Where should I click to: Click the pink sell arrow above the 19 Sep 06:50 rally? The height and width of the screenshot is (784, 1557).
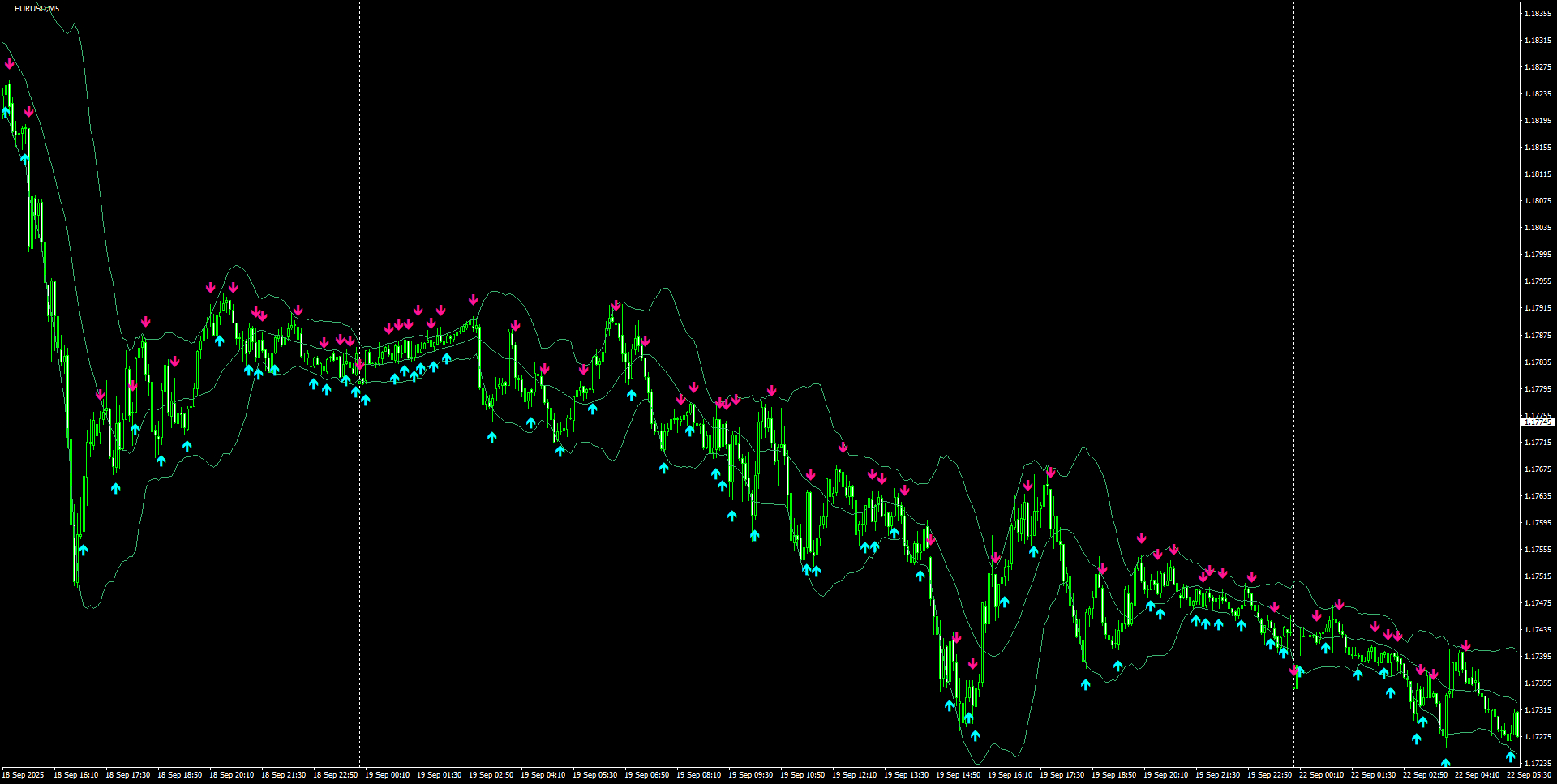coord(616,306)
